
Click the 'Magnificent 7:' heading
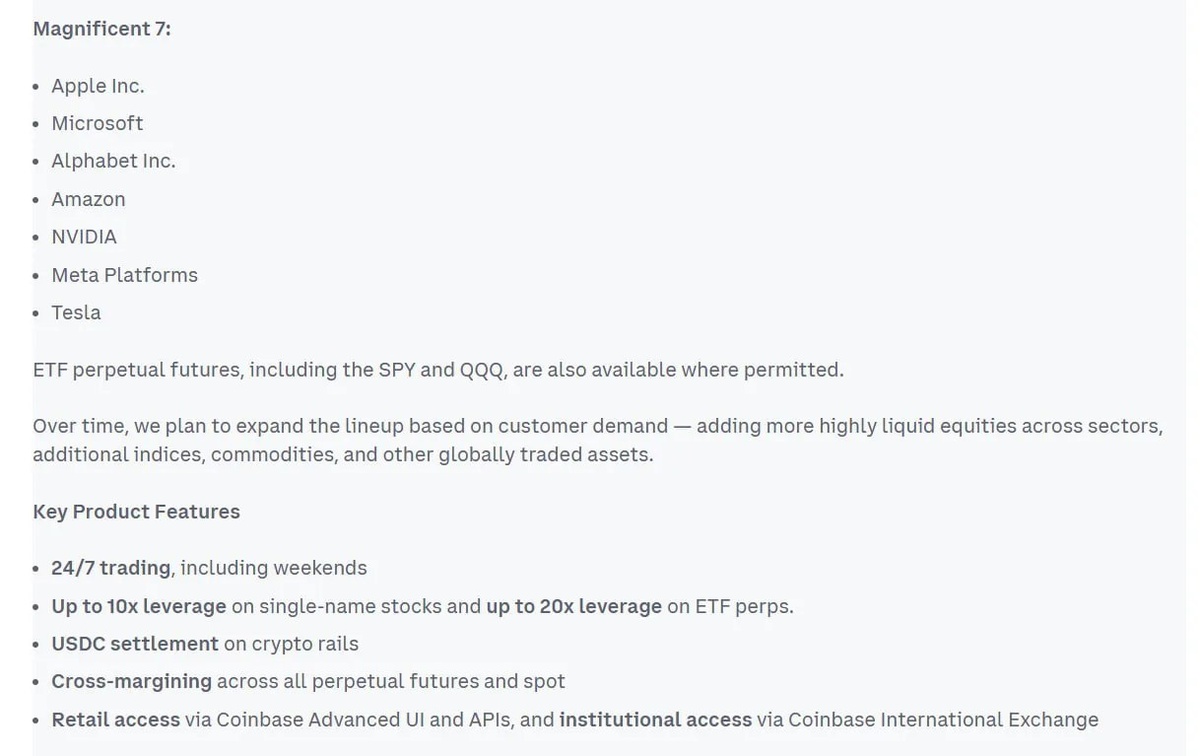pyautogui.click(x=101, y=29)
